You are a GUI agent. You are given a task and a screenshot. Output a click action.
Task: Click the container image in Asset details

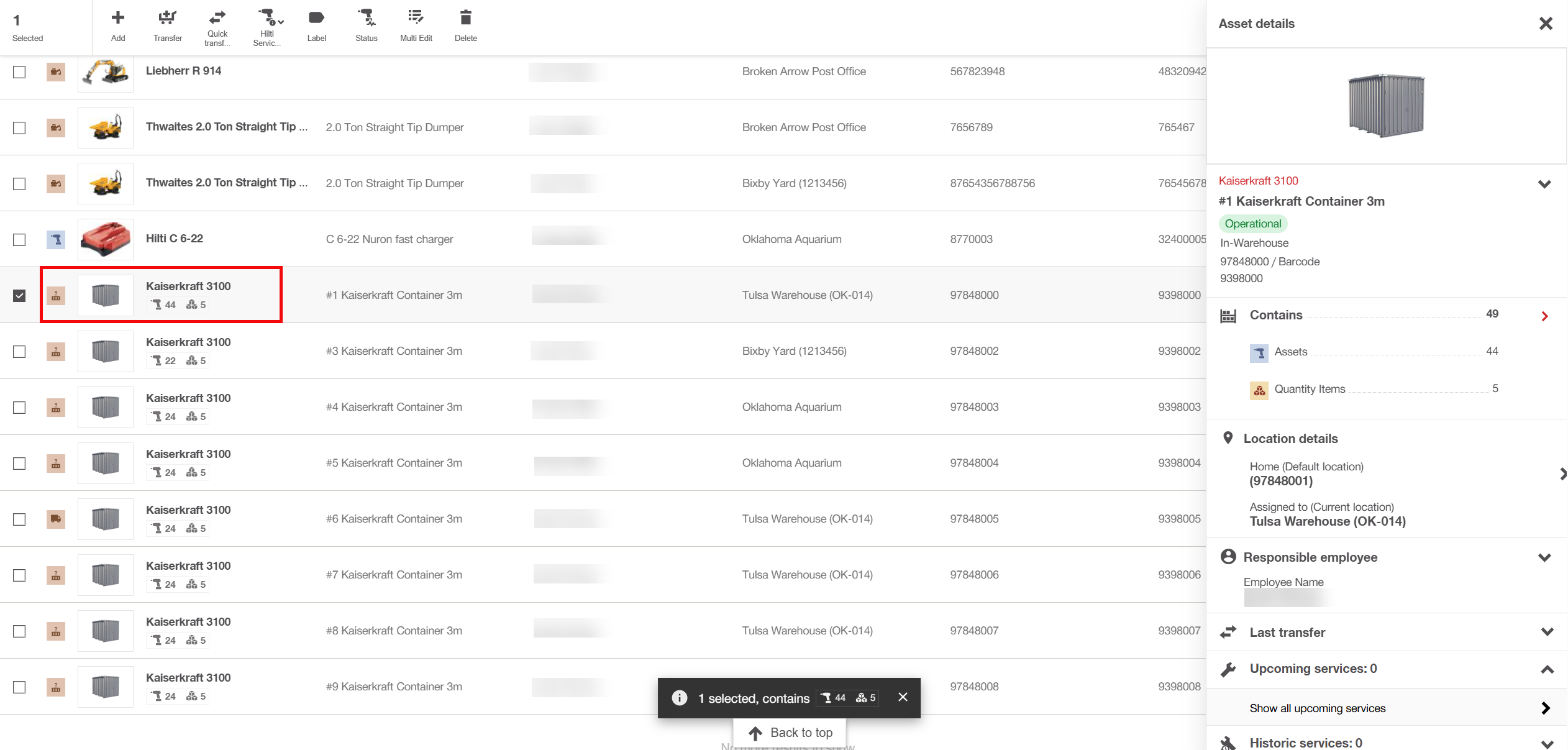click(x=1386, y=106)
